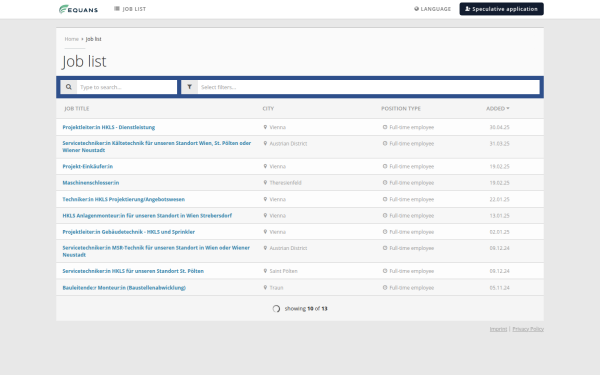
Task: Click the date 05.11.24
Action: pyautogui.click(x=499, y=288)
